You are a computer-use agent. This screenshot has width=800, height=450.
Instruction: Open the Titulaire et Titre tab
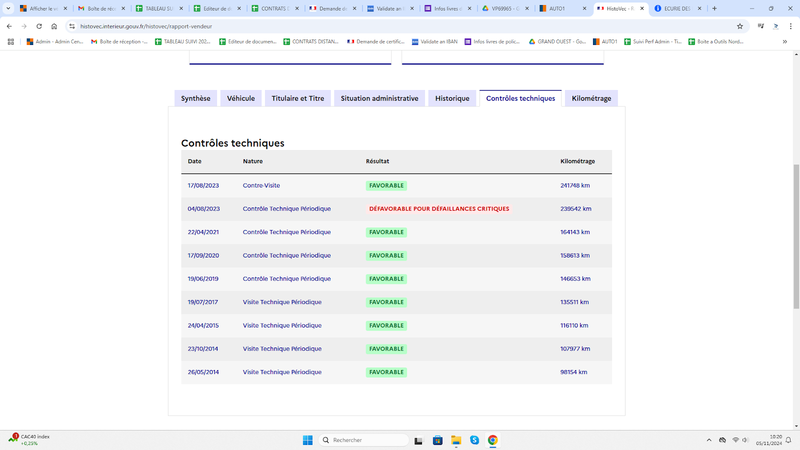(x=297, y=98)
